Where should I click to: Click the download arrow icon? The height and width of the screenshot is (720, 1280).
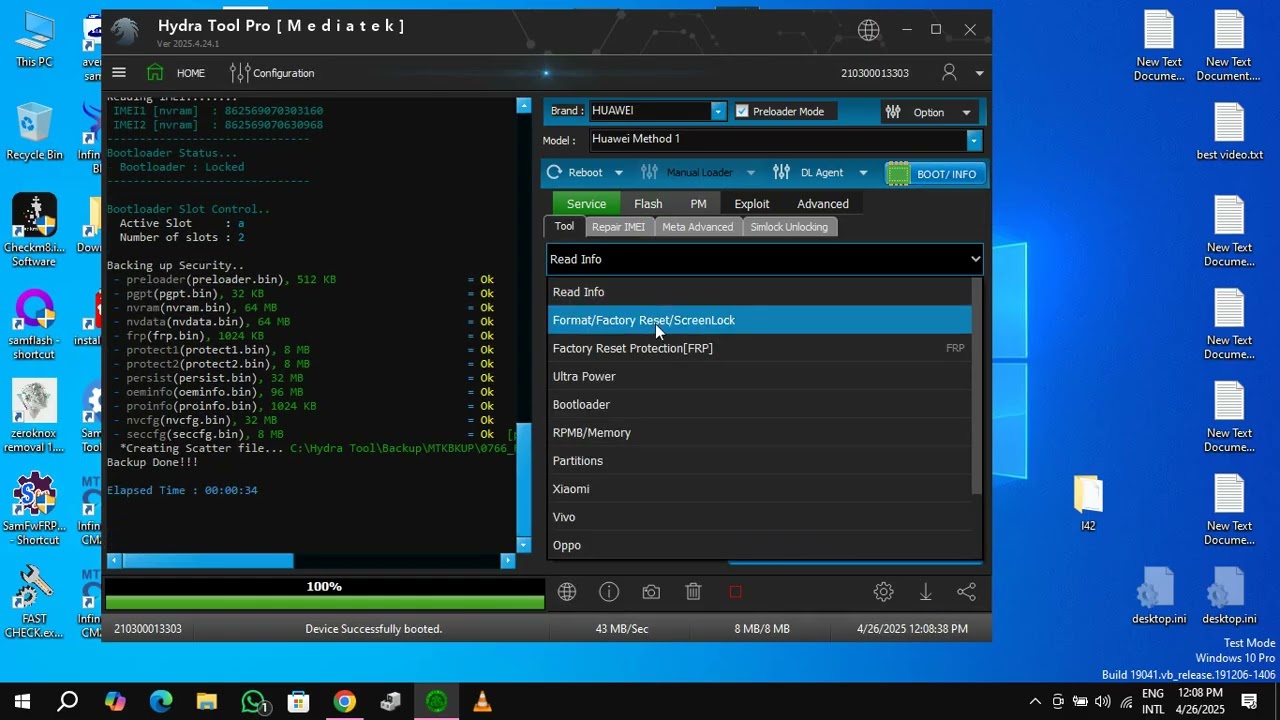tap(925, 592)
